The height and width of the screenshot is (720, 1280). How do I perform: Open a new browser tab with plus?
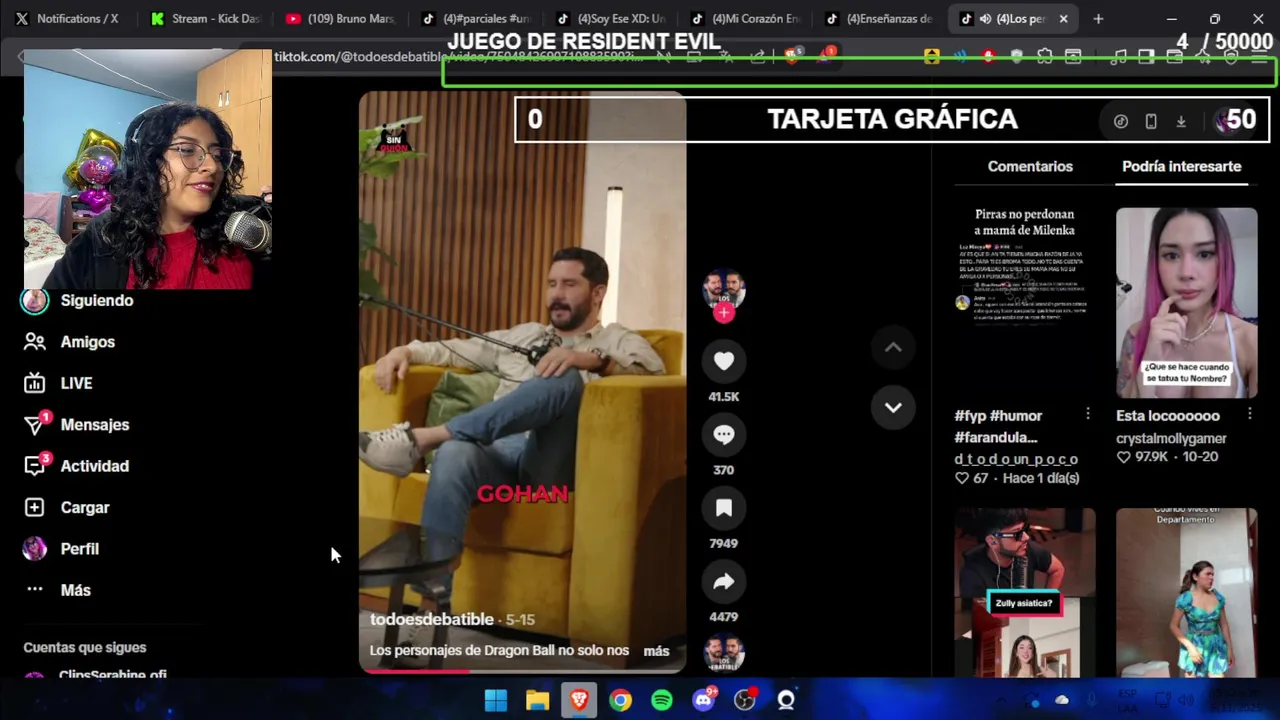tap(1098, 19)
